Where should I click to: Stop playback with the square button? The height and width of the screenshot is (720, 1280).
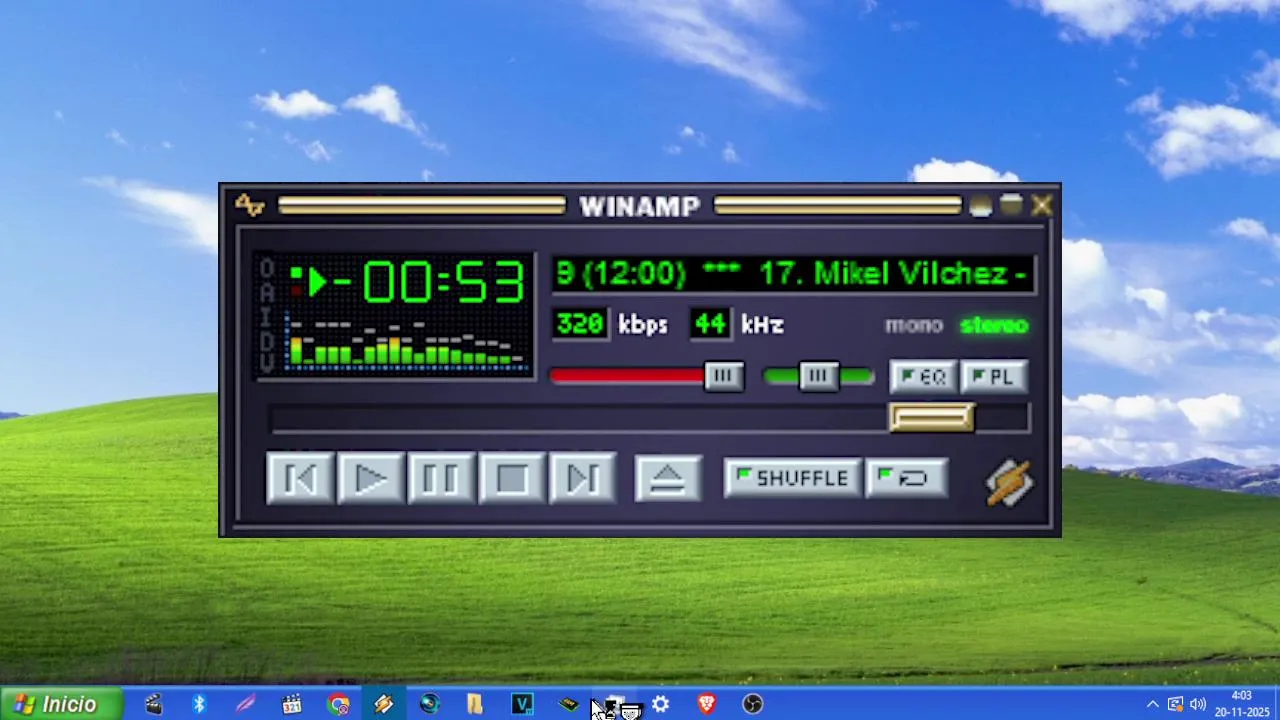click(x=512, y=479)
